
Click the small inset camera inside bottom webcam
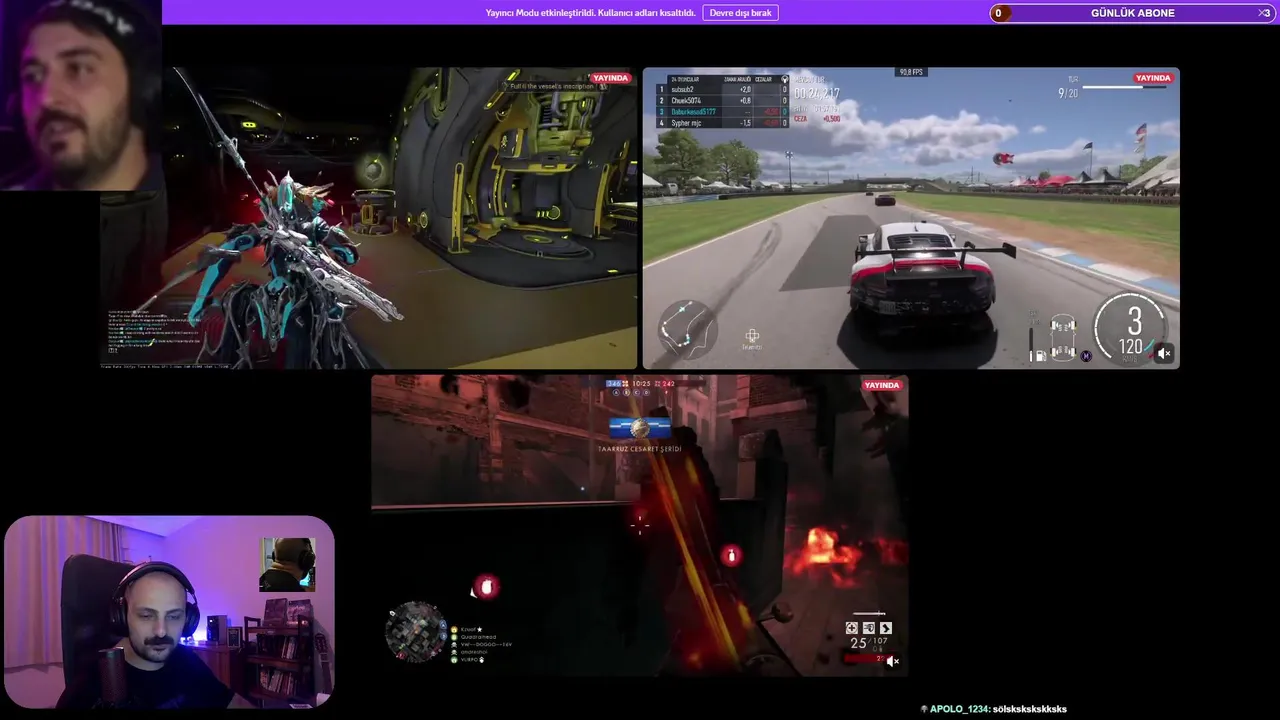click(288, 564)
